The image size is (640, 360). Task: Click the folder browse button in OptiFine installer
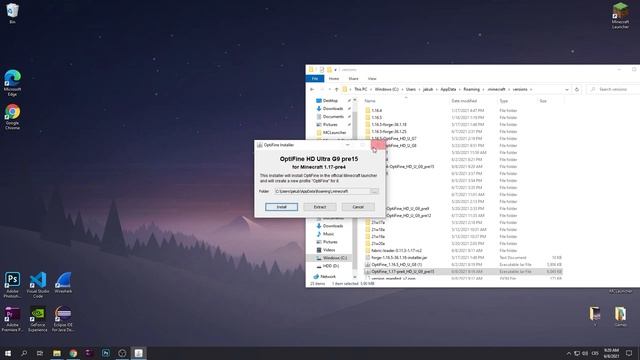[374, 191]
